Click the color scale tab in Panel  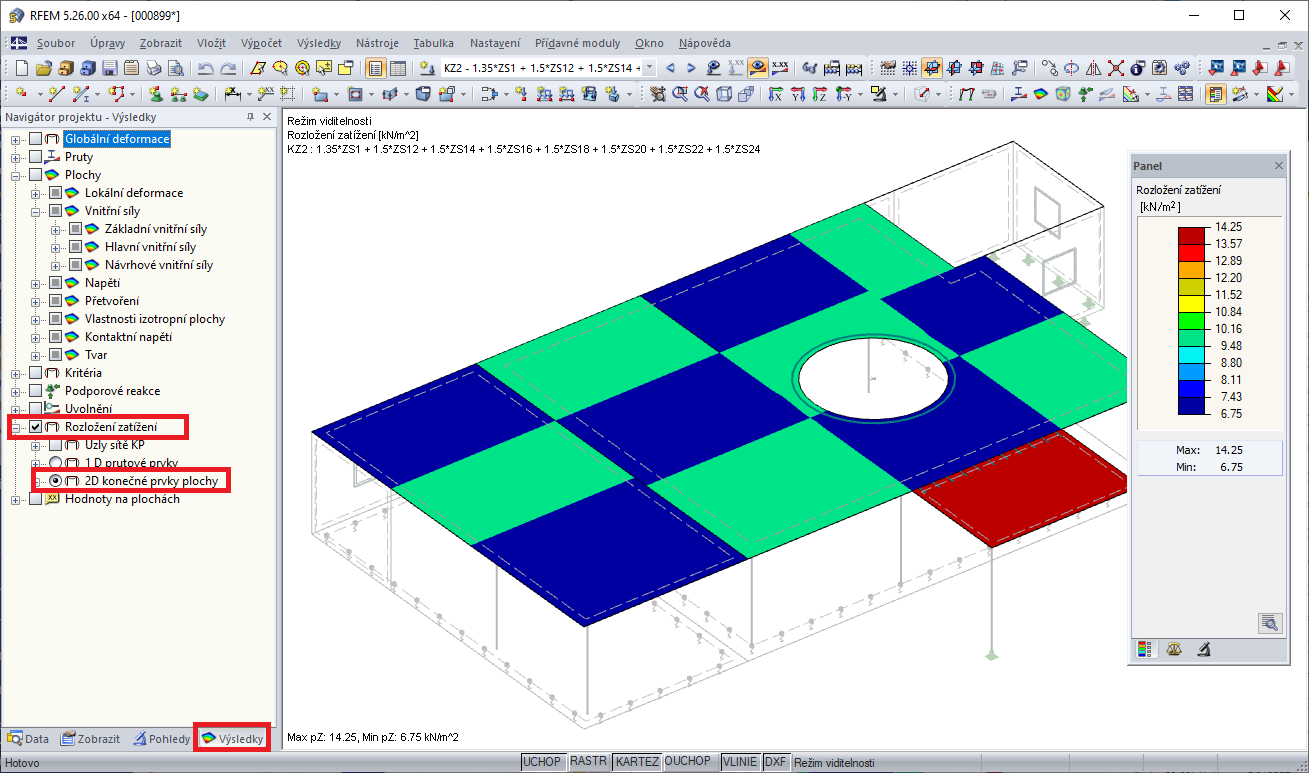point(1145,649)
